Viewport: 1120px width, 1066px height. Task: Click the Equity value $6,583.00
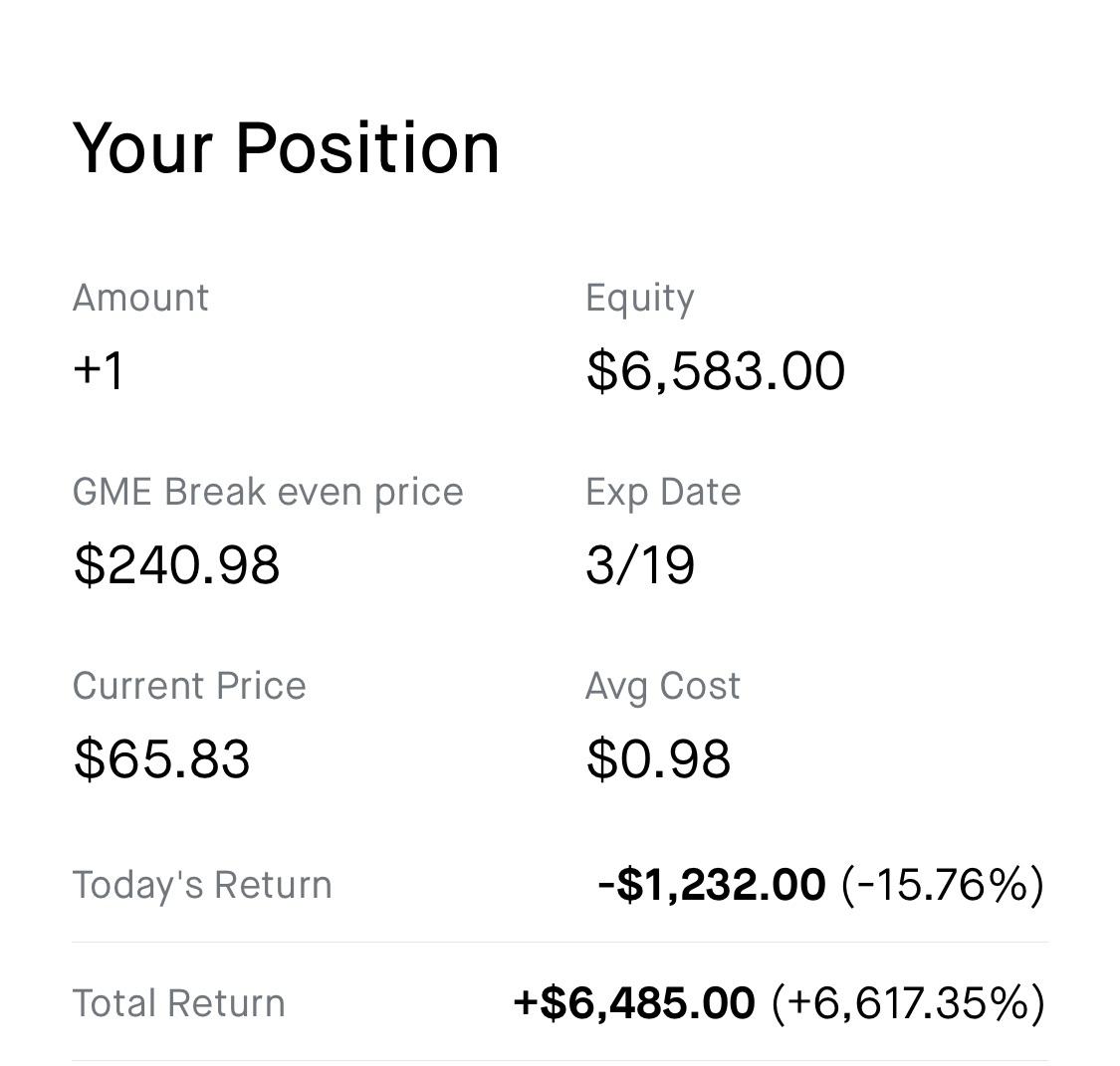pos(713,369)
